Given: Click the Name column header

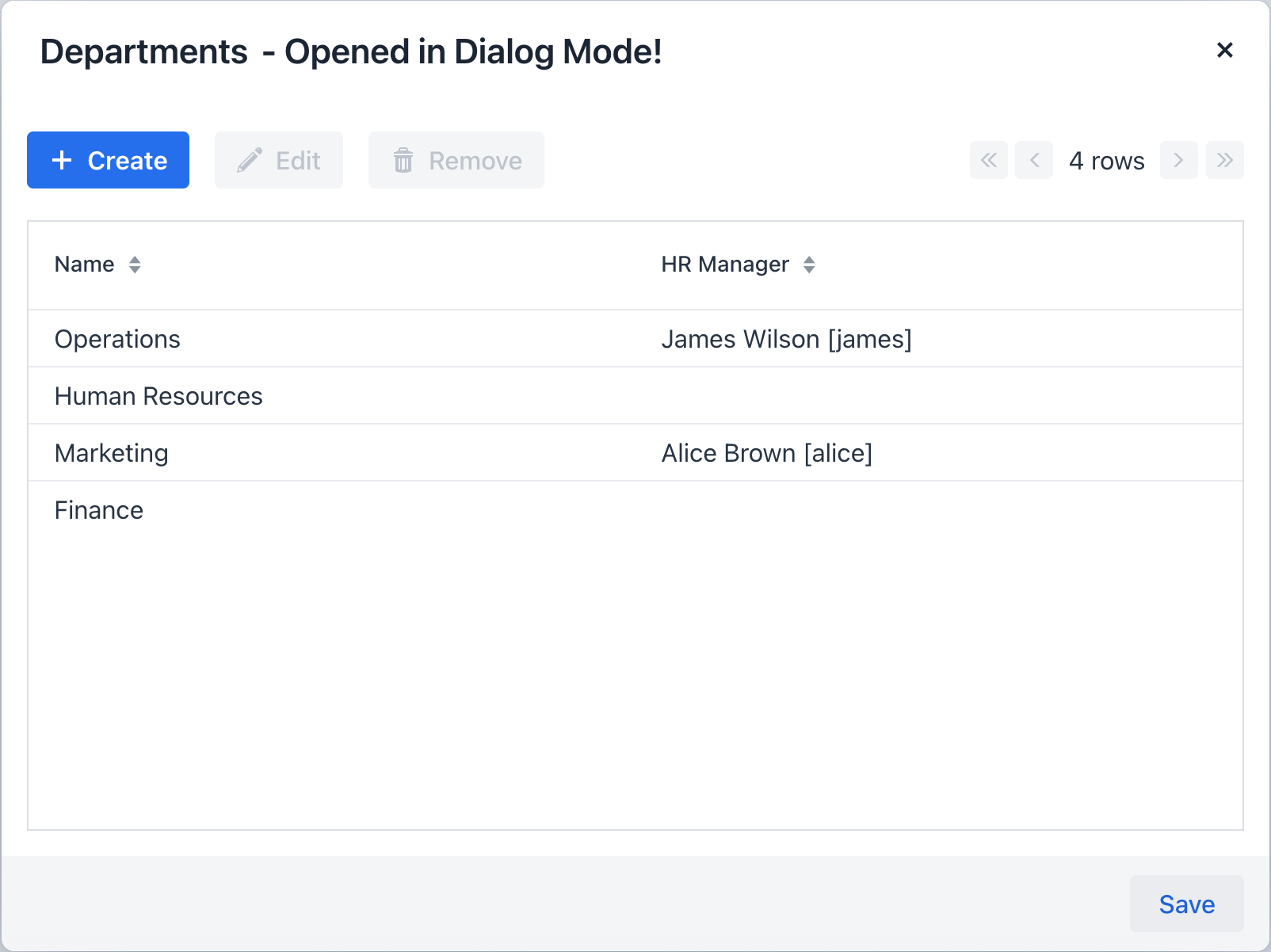Looking at the screenshot, I should pyautogui.click(x=84, y=265).
